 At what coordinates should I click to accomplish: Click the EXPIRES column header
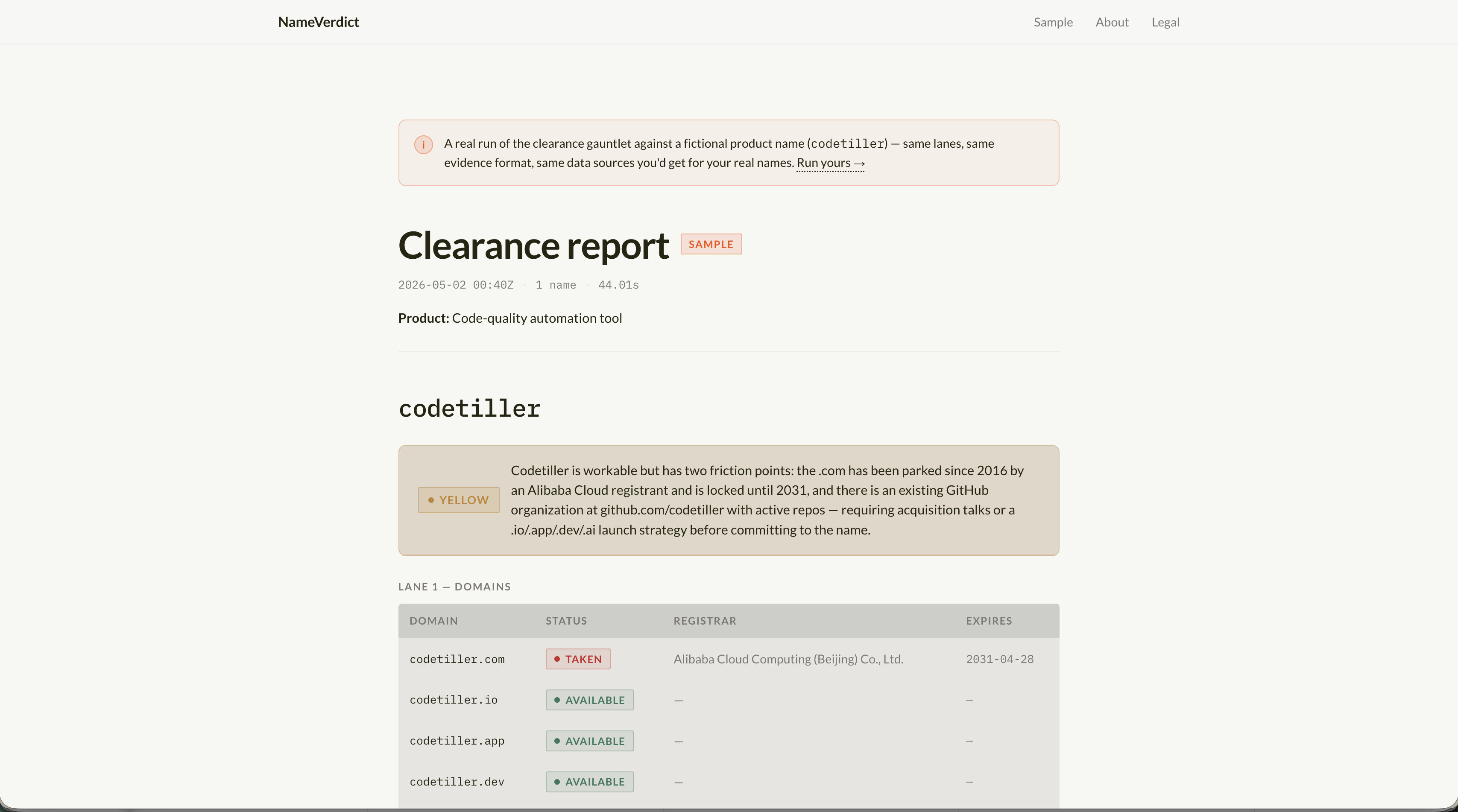pyautogui.click(x=989, y=621)
